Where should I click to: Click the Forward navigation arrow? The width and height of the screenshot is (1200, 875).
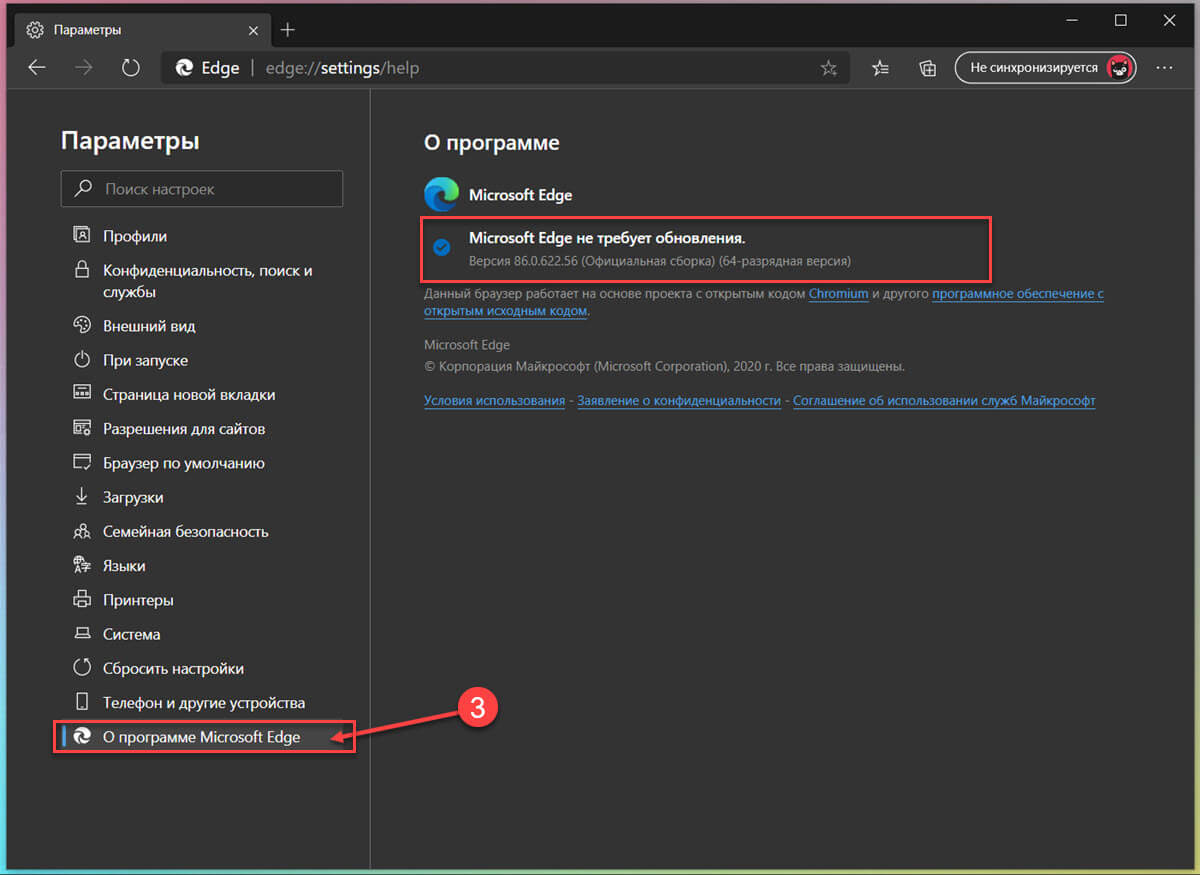[84, 68]
